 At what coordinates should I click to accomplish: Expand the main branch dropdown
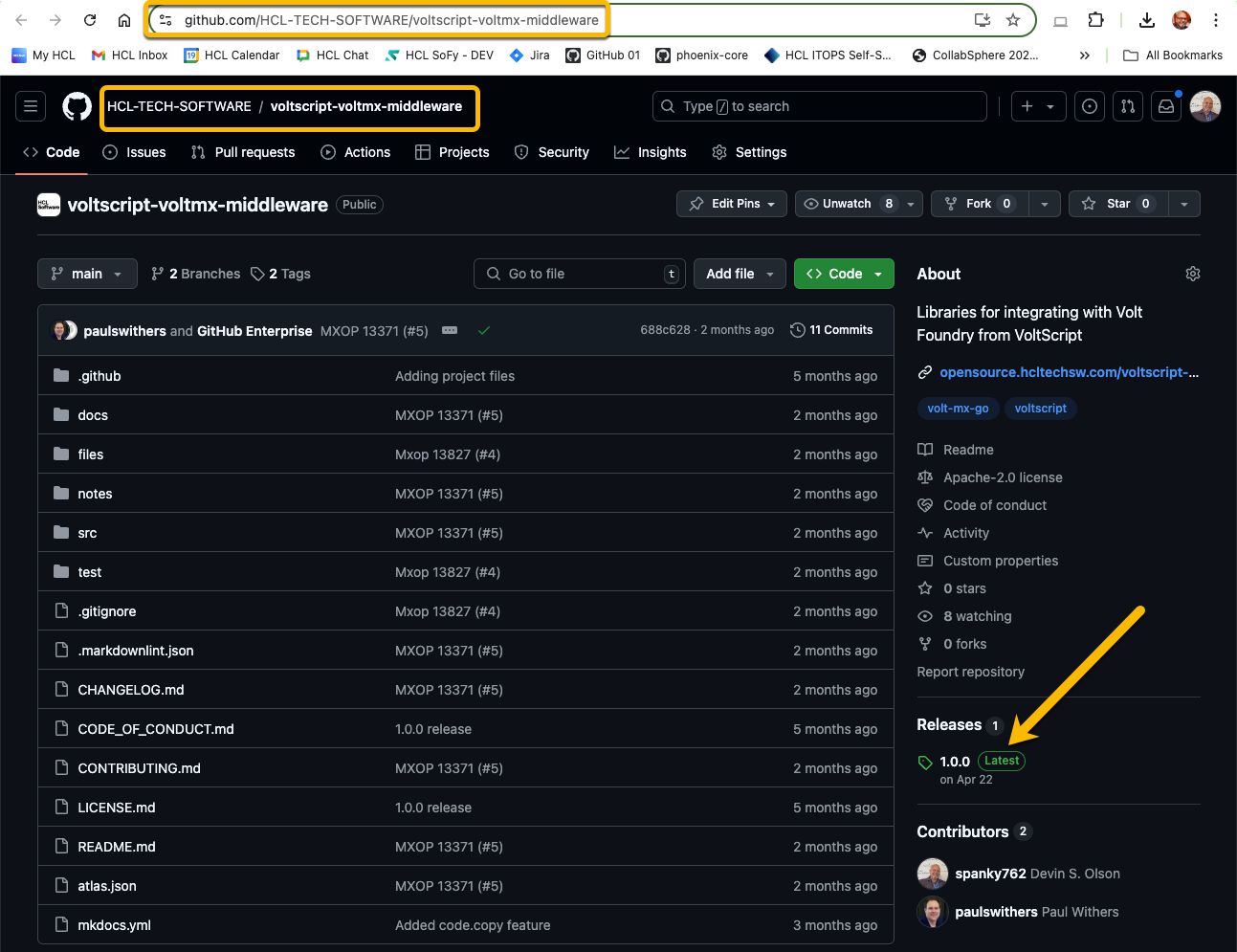click(x=87, y=274)
